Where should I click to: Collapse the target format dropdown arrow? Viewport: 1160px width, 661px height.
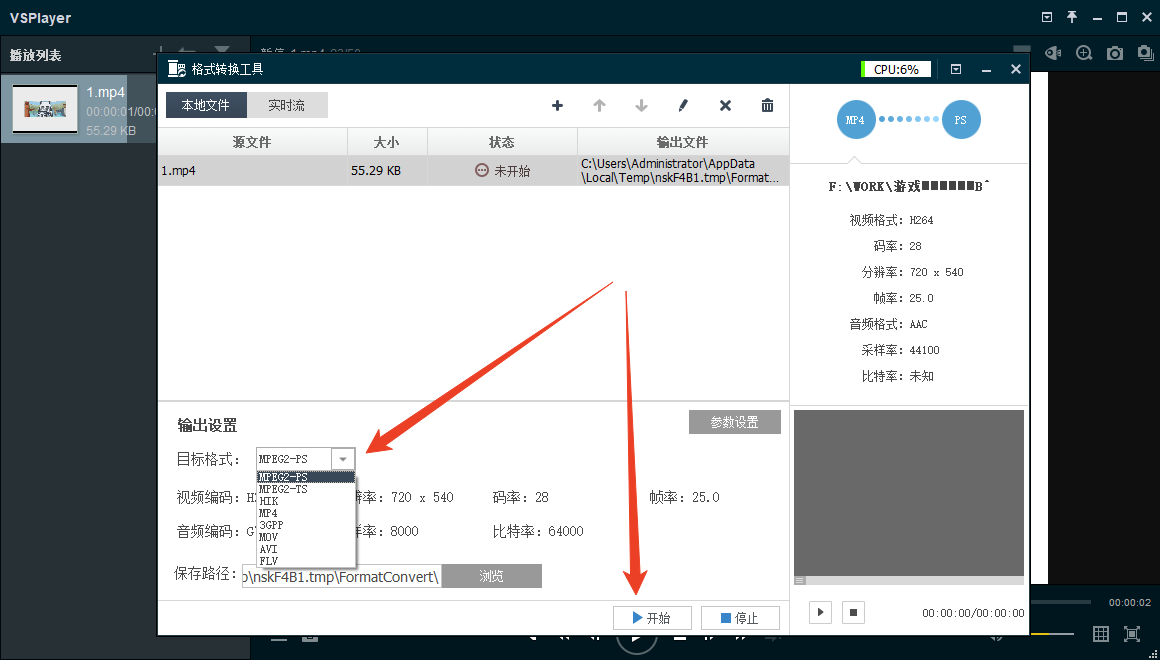[343, 460]
